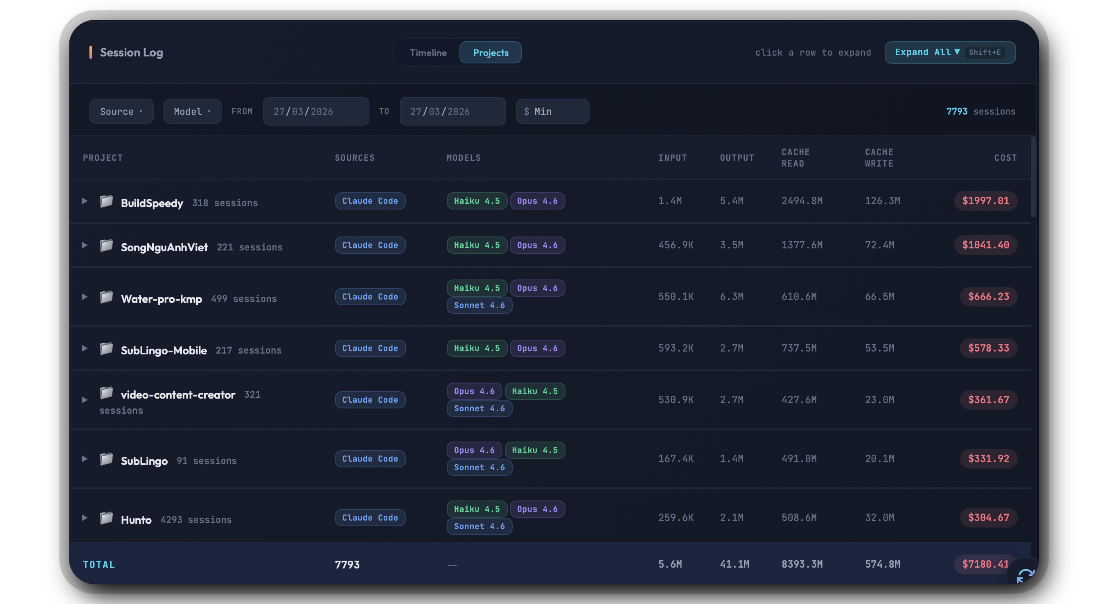The width and height of the screenshot is (1108, 604).
Task: Click the Claude Code tag for Hunto
Action: pyautogui.click(x=370, y=518)
